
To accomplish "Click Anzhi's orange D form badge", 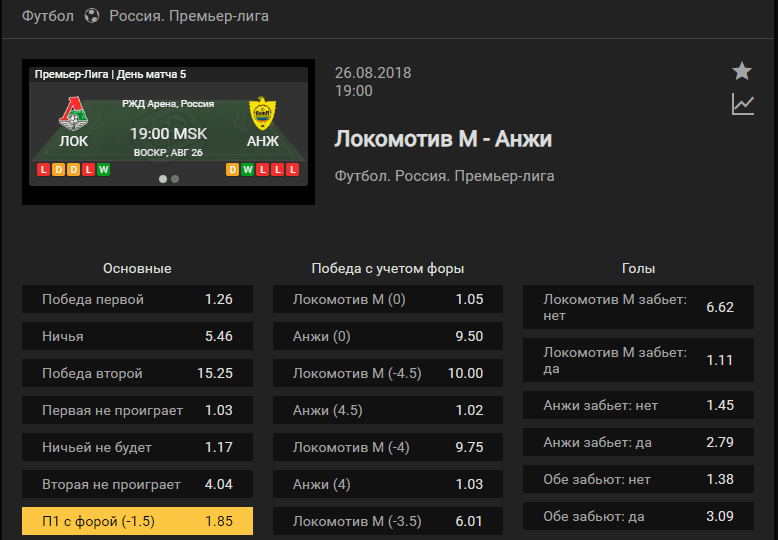I will coord(232,170).
